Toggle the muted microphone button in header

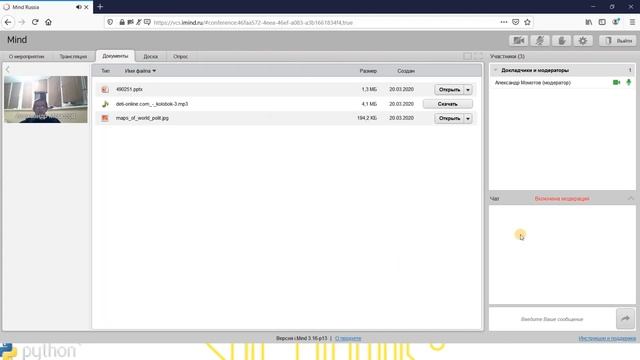click(x=540, y=40)
